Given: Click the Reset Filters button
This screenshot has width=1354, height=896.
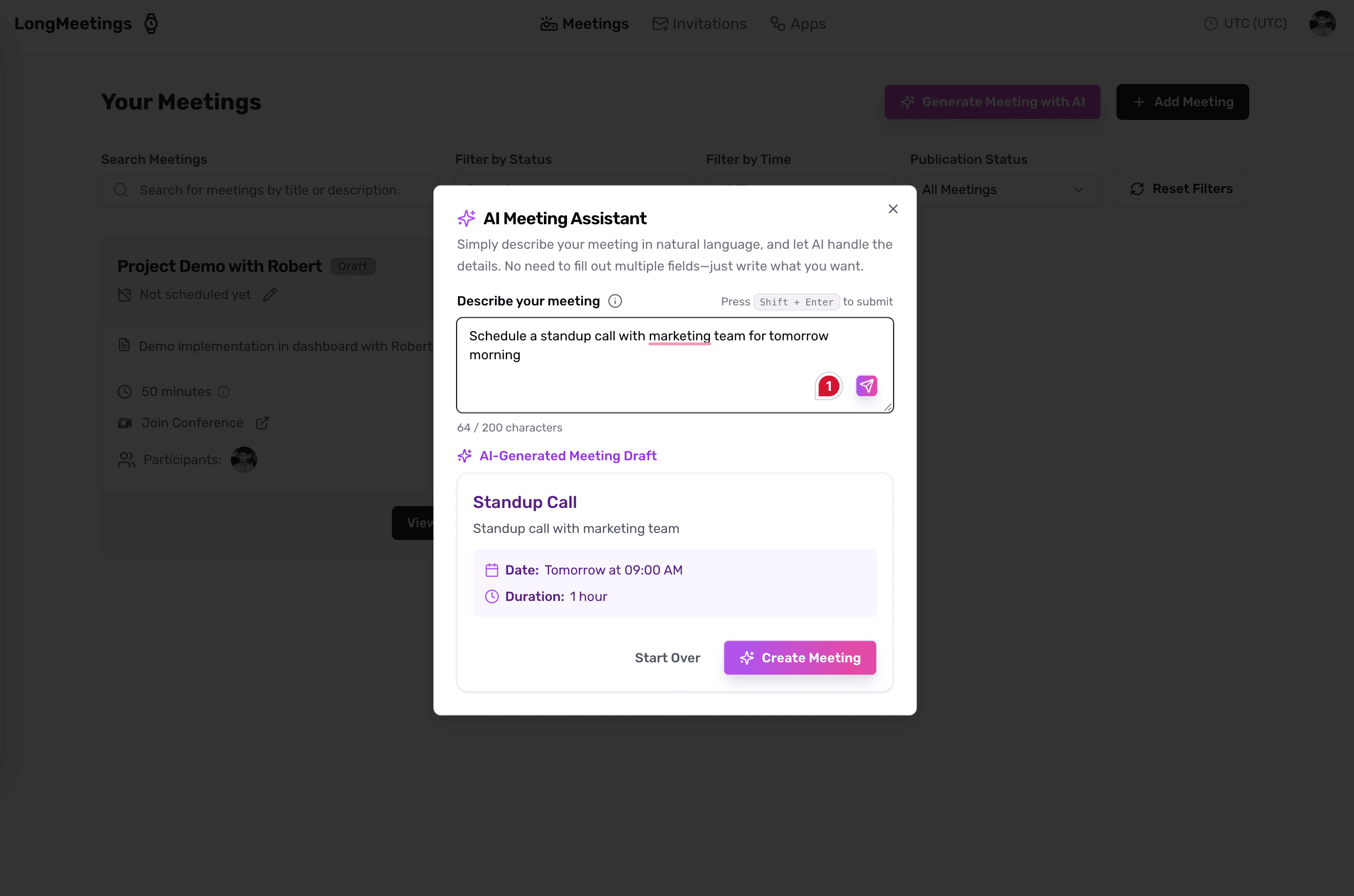Looking at the screenshot, I should (x=1182, y=189).
